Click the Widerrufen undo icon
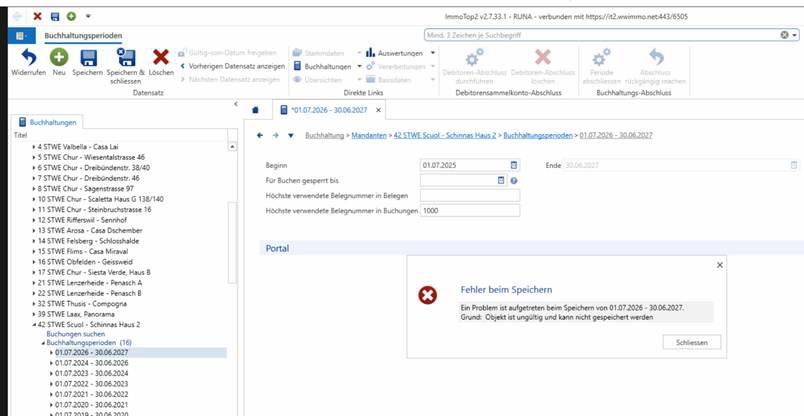The width and height of the screenshot is (804, 416). pos(29,57)
